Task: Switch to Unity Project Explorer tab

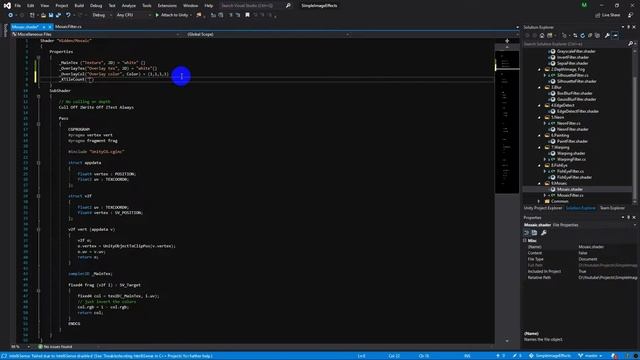Action: 543,208
